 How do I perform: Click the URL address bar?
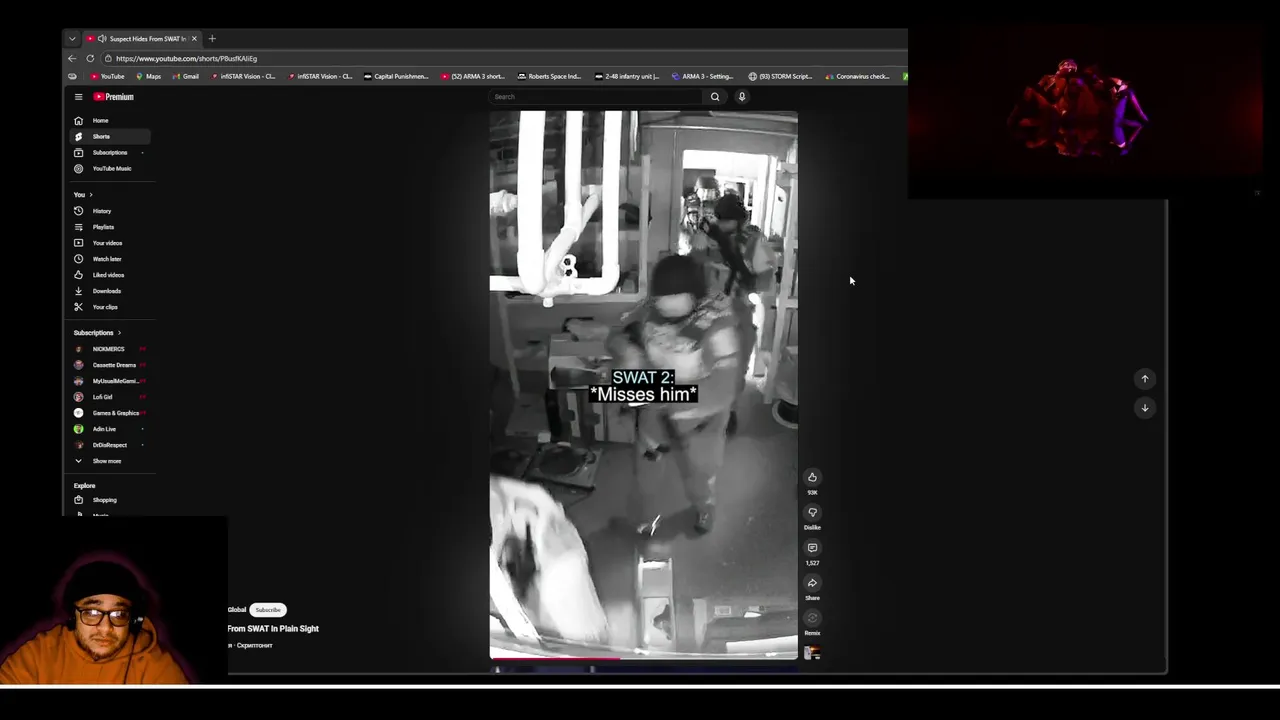(x=505, y=58)
